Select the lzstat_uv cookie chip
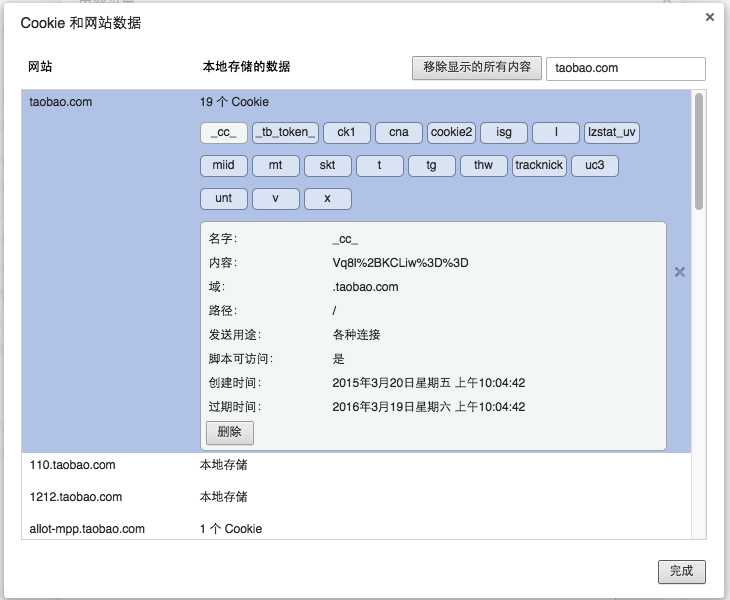 pos(612,133)
